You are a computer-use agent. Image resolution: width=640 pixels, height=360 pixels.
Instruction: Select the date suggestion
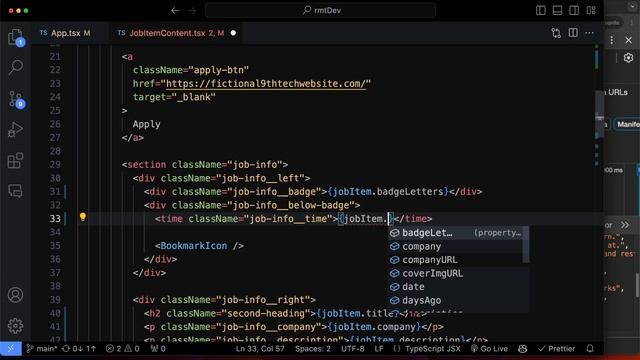point(456,287)
